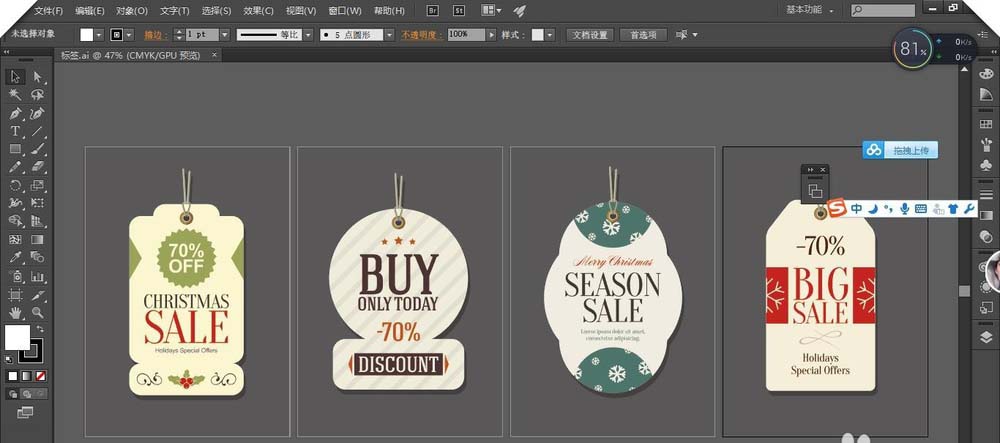Screen dimensions: 1000x443
Task: Click the 文档设置 button
Action: point(589,34)
